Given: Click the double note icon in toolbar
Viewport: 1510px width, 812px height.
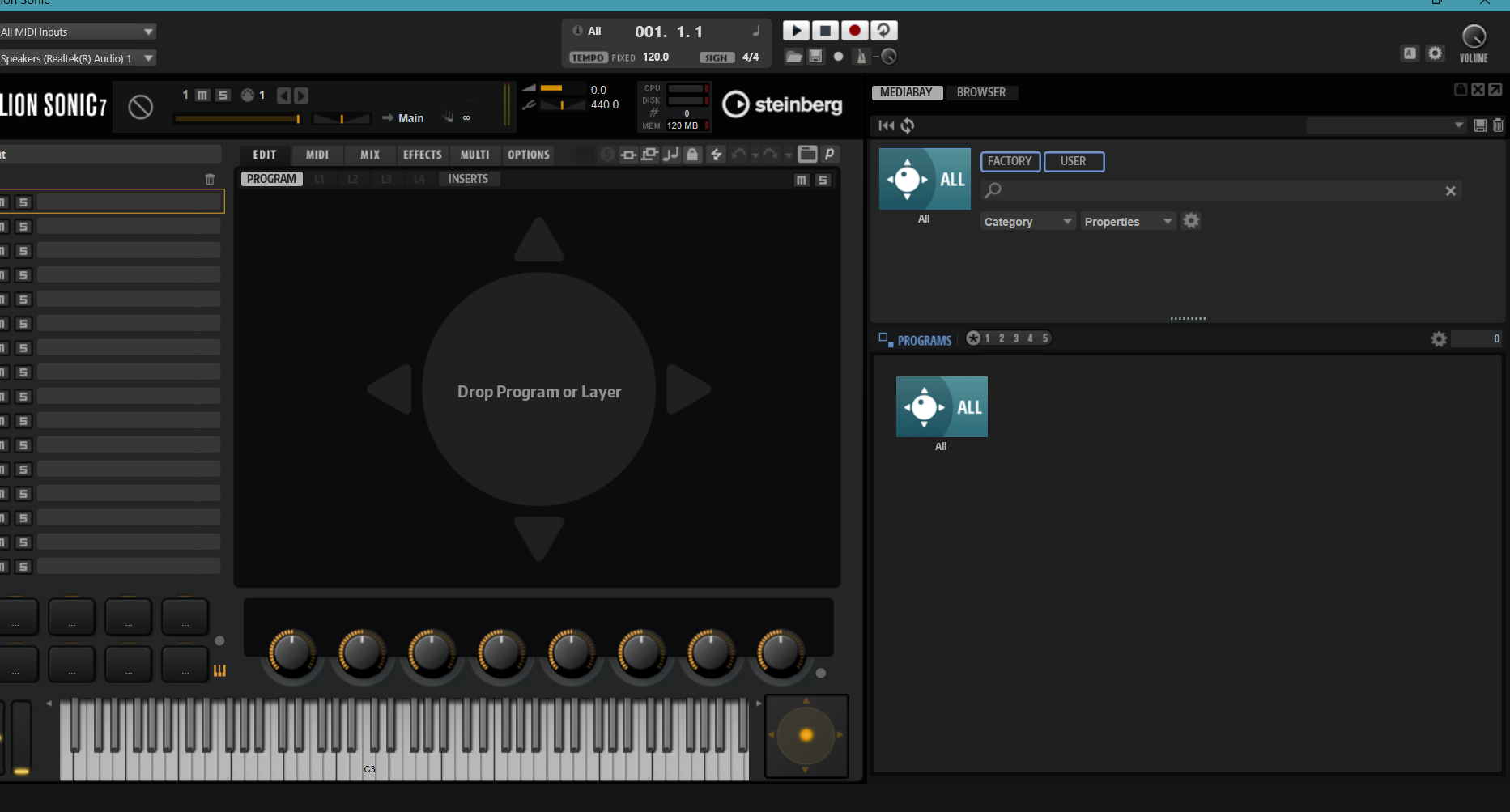Looking at the screenshot, I should pyautogui.click(x=670, y=155).
